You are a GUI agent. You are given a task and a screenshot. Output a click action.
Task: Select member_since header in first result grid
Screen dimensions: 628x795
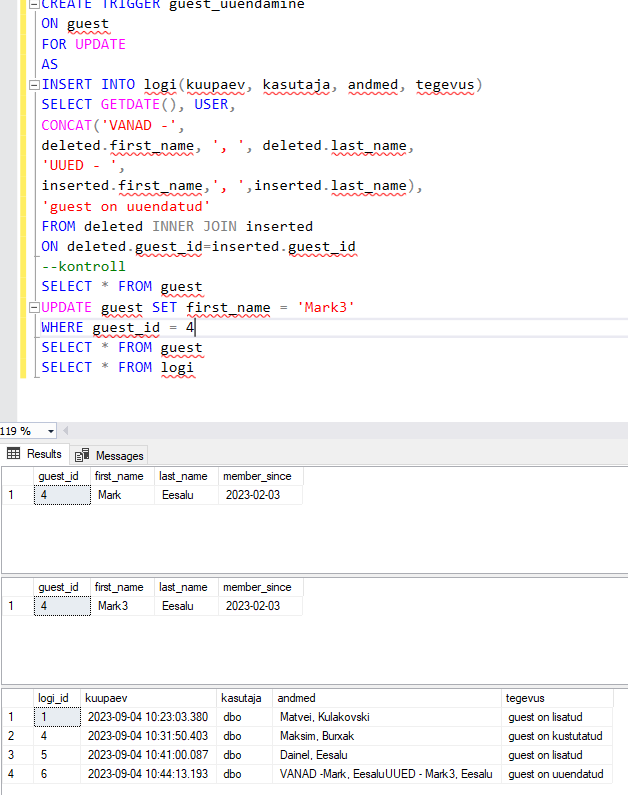261,476
